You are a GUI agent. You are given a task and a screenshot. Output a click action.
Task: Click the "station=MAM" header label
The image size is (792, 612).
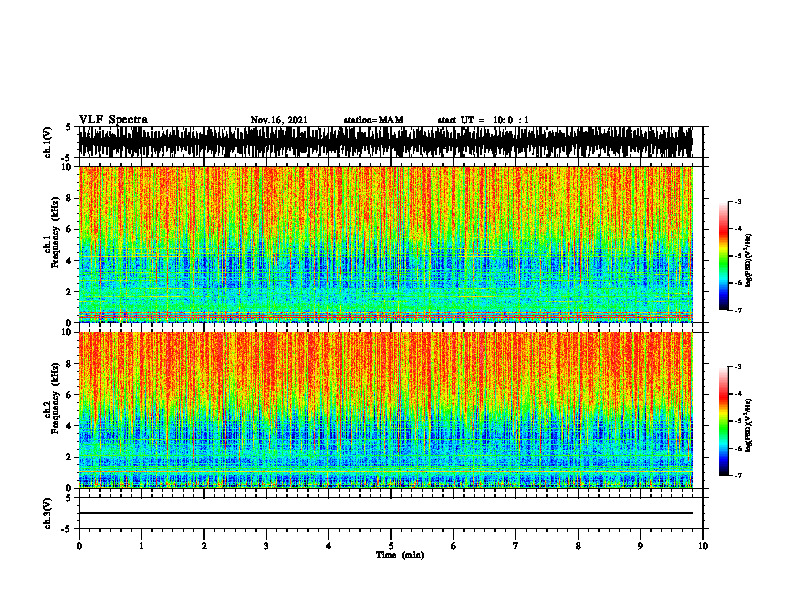point(373,120)
